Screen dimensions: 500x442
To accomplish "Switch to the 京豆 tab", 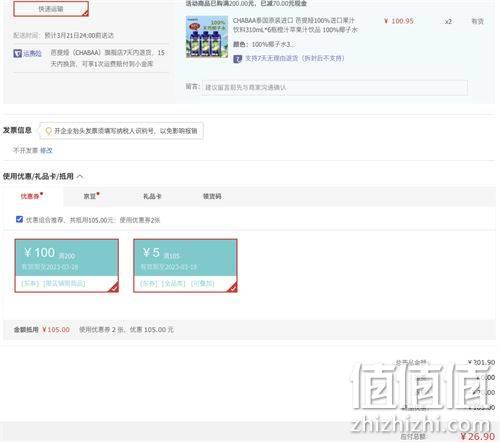I will click(91, 196).
